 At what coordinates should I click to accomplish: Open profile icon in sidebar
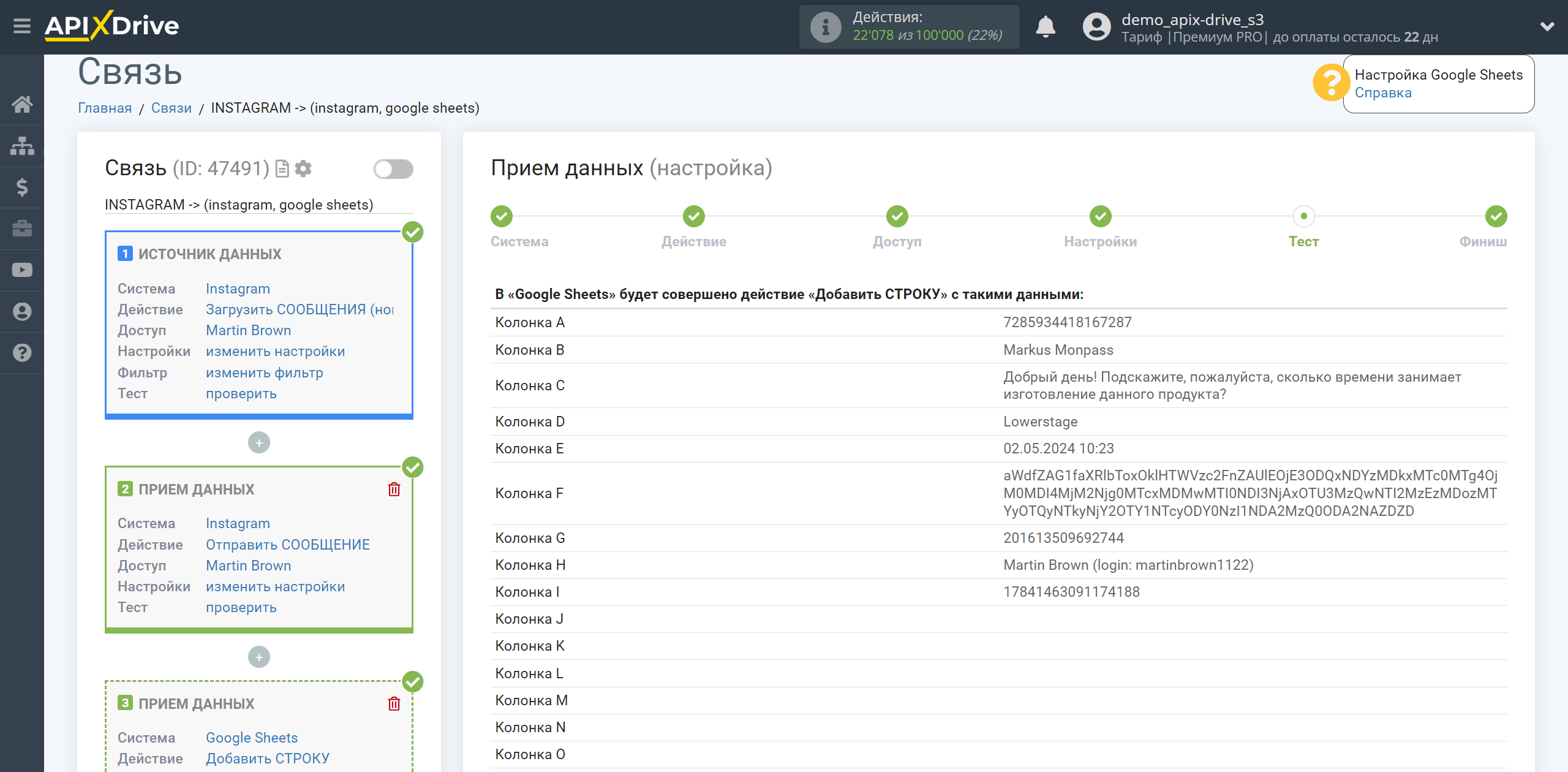pos(22,312)
